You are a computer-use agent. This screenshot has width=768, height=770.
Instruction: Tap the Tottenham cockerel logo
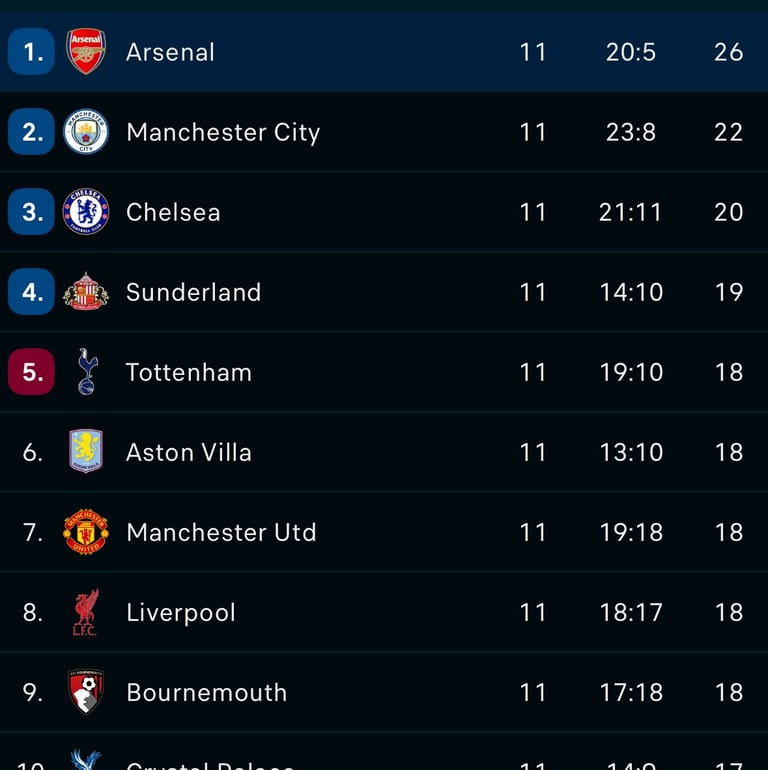tap(87, 372)
